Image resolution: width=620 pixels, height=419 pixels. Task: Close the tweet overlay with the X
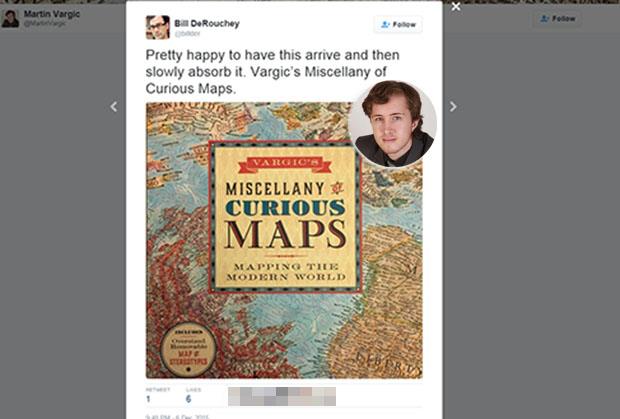coord(456,7)
